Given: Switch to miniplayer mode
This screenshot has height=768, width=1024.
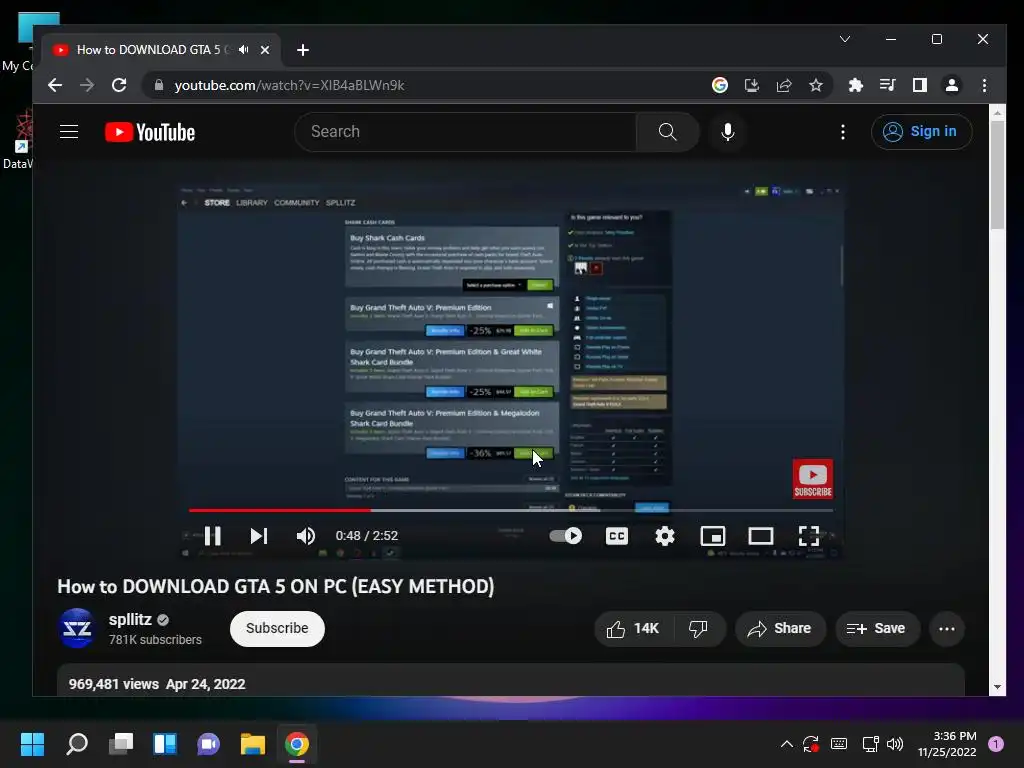Looking at the screenshot, I should [x=712, y=536].
